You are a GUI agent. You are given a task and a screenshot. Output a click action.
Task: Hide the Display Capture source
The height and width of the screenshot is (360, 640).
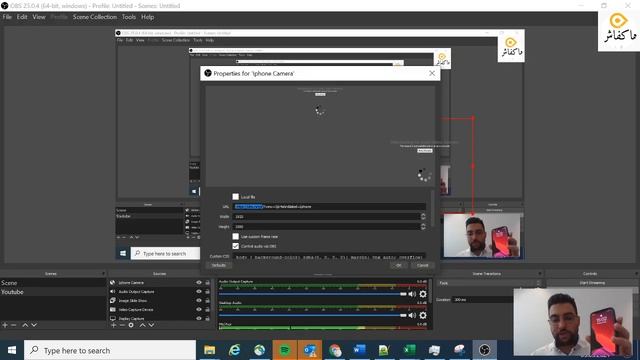(199, 318)
